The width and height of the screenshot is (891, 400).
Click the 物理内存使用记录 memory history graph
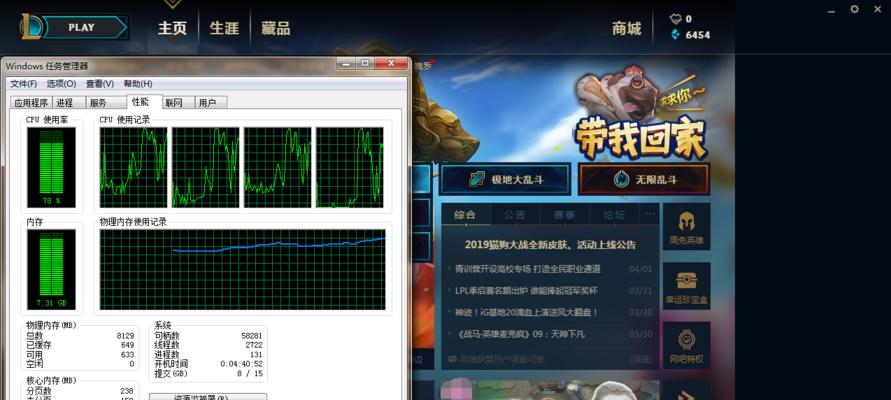(243, 269)
